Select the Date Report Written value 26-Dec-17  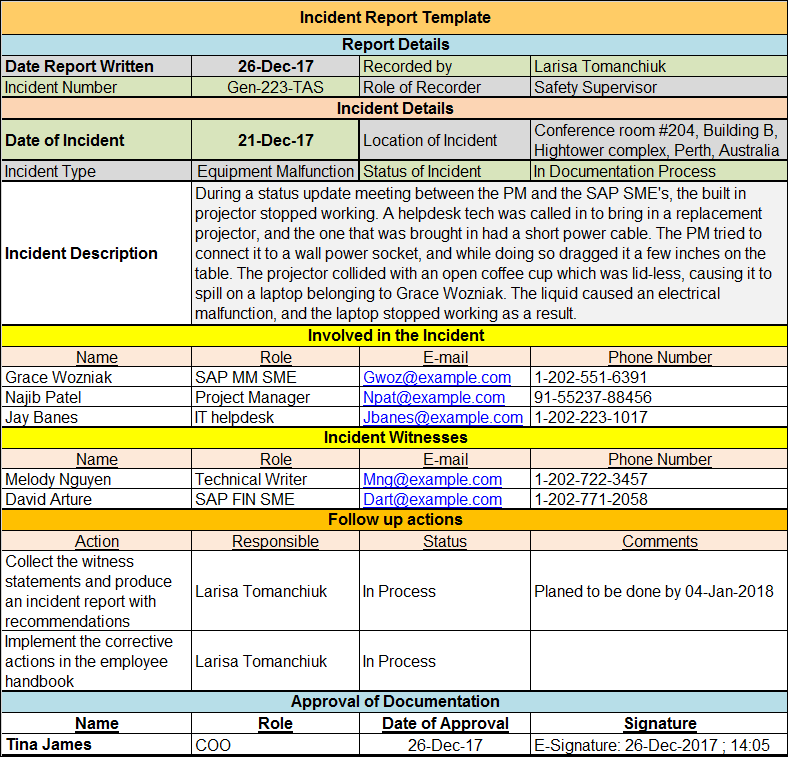(275, 67)
